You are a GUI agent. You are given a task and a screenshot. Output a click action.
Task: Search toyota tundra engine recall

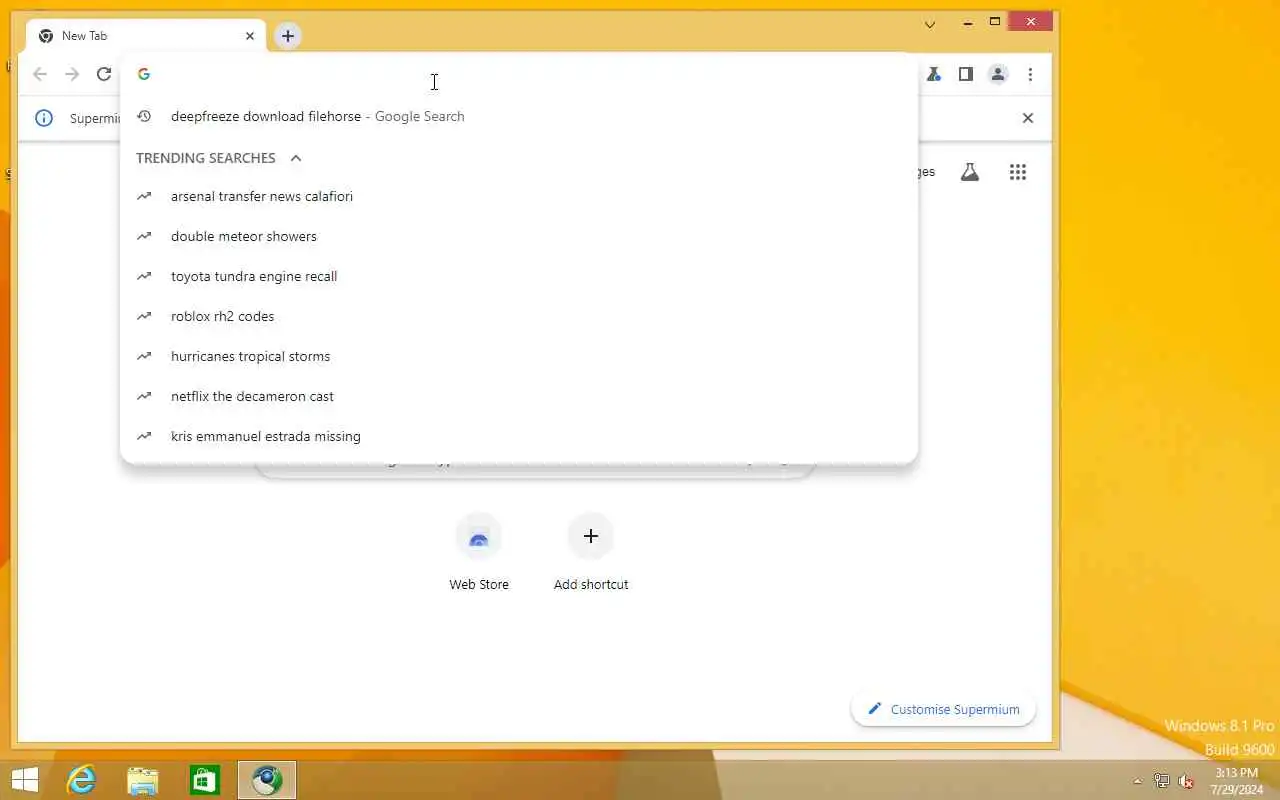click(x=518, y=276)
